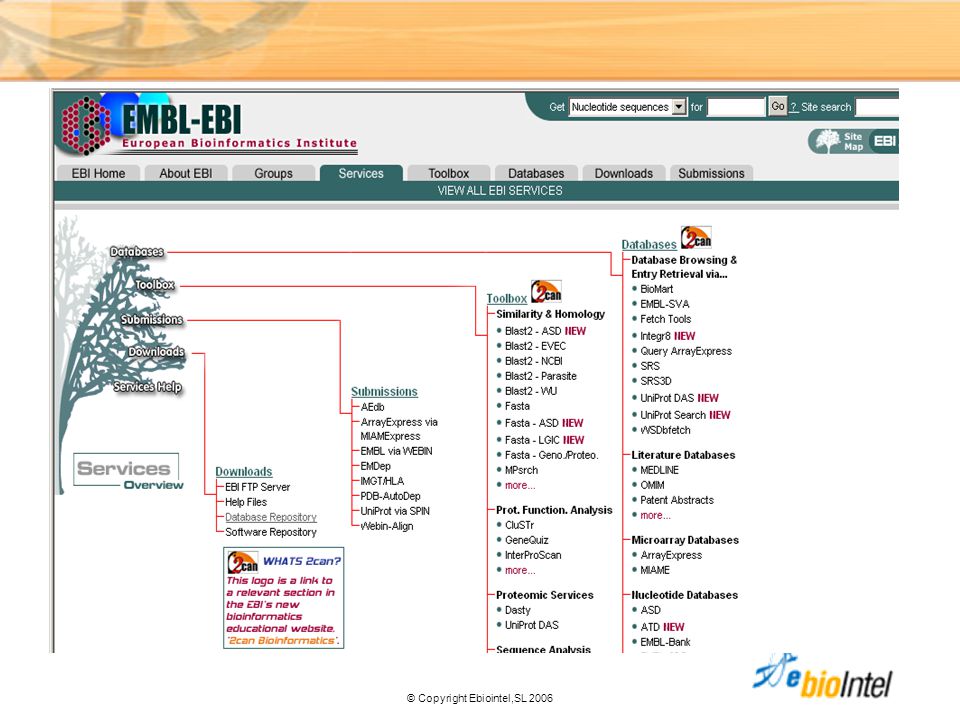Open Software Repository link
Viewport: 960px width, 720px height.
[271, 532]
